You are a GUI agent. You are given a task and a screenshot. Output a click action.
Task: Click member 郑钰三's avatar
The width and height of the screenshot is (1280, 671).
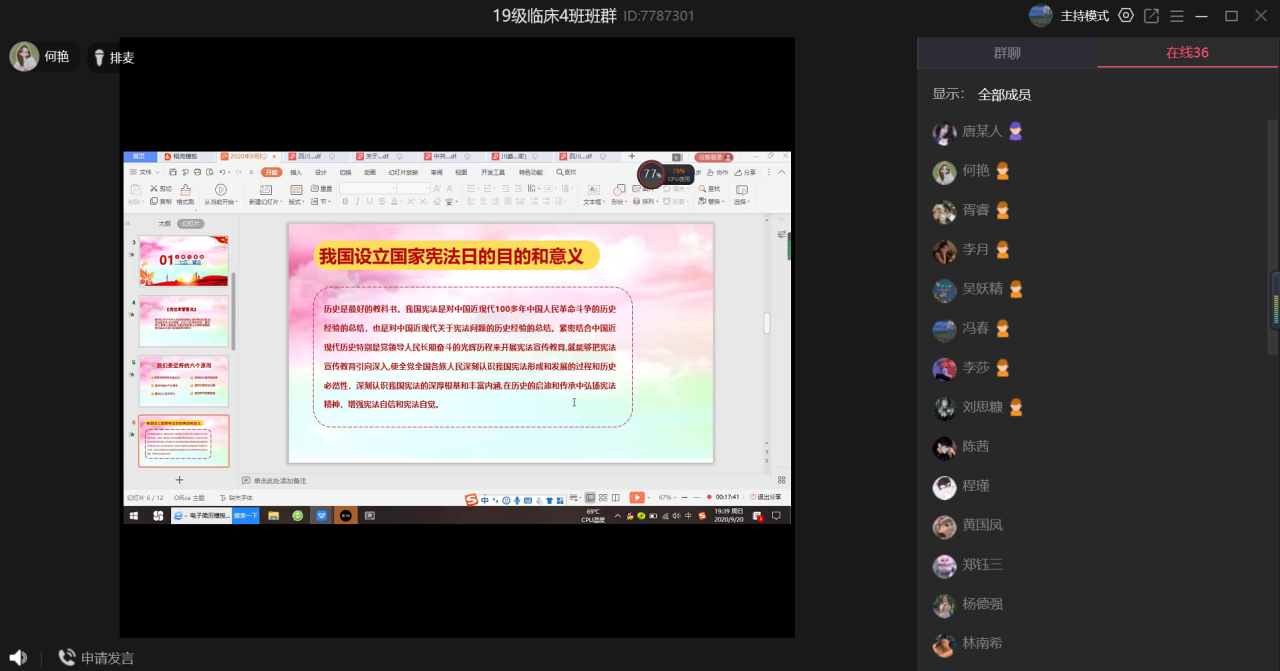click(x=944, y=566)
